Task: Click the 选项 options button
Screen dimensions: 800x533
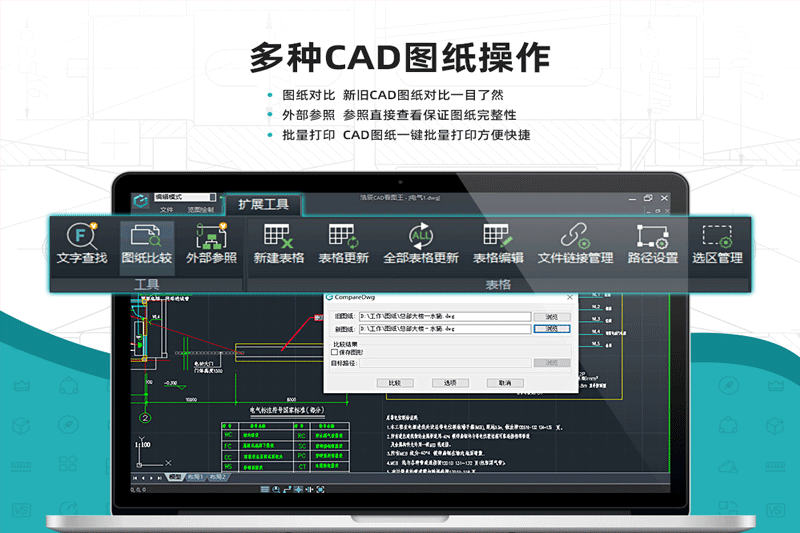Action: (x=449, y=383)
